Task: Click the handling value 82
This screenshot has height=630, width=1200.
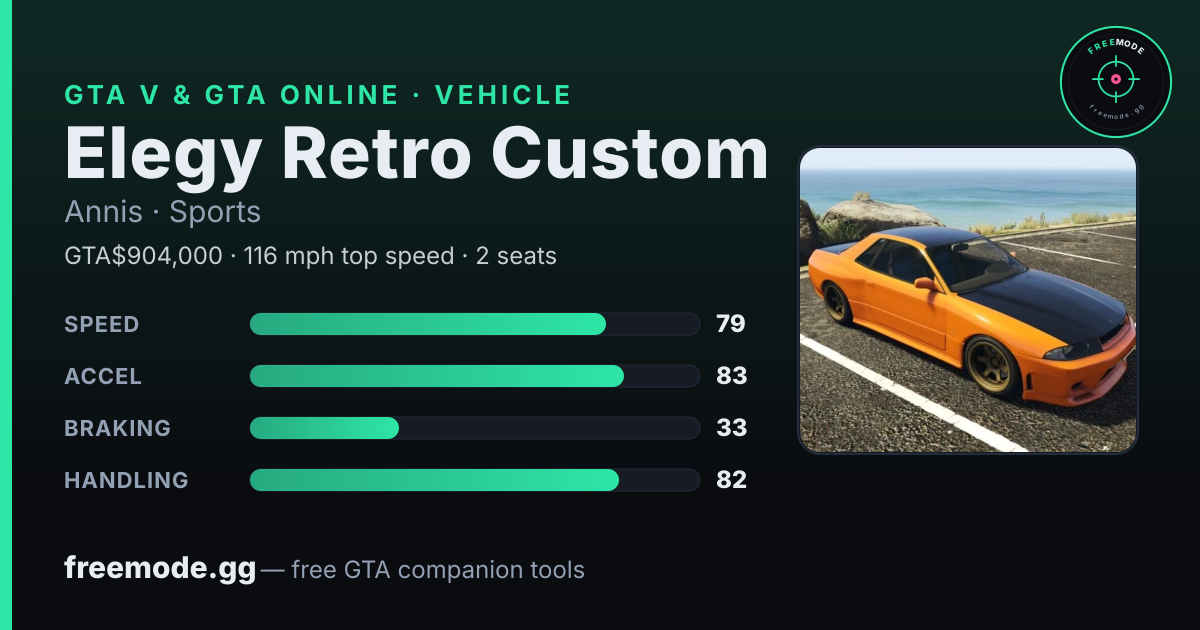Action: [x=732, y=480]
